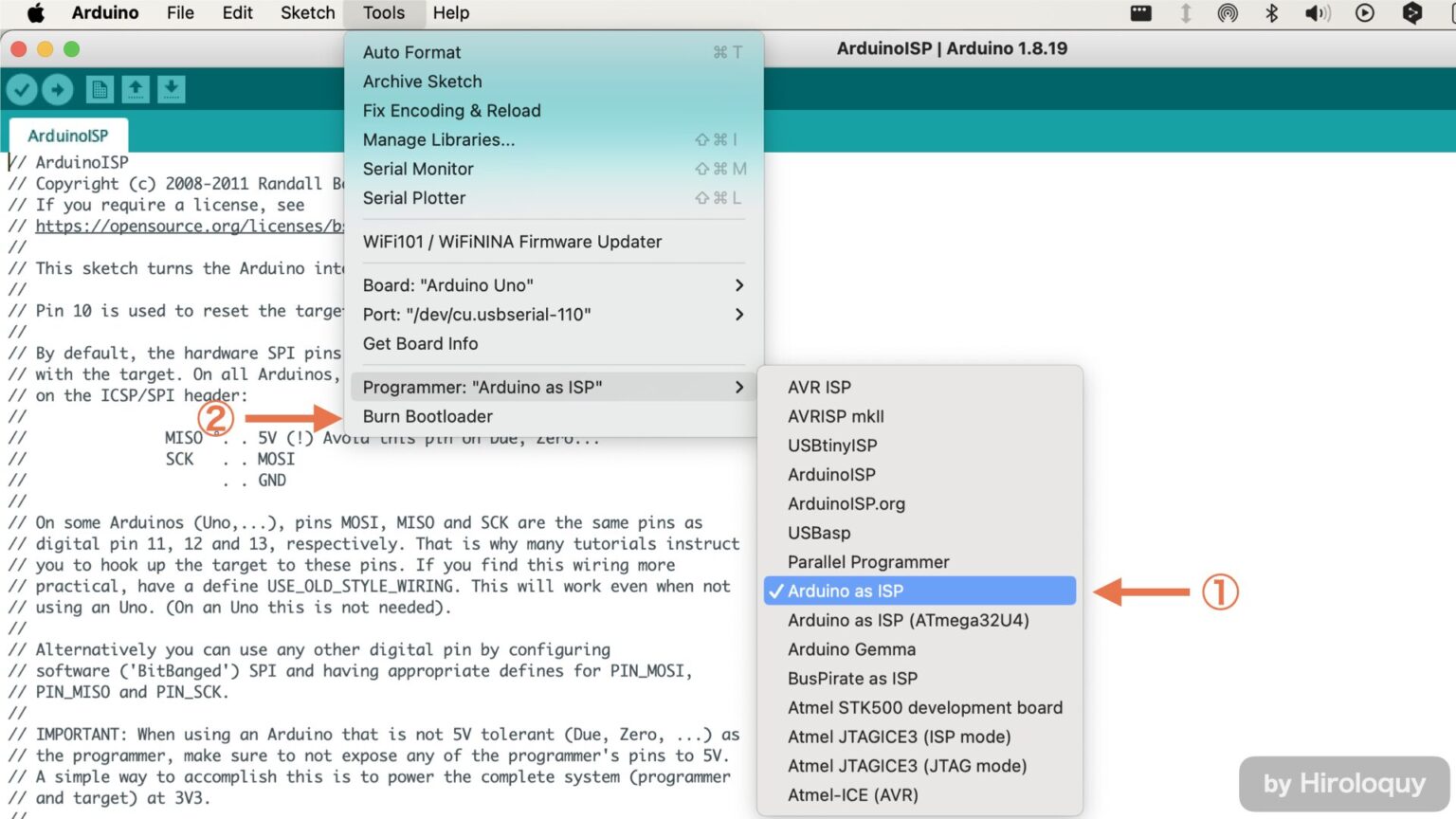The height and width of the screenshot is (819, 1456).
Task: Open the Help menu
Action: [451, 13]
